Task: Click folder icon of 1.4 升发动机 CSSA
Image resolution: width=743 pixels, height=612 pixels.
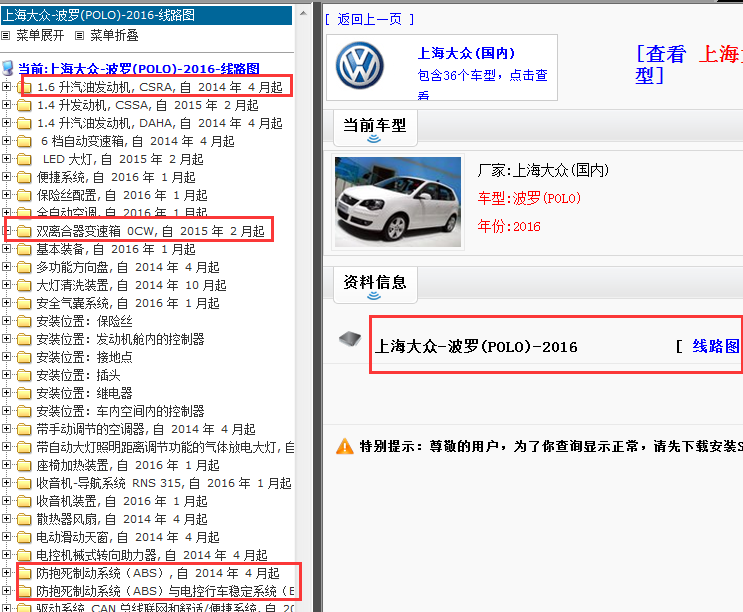Action: coord(24,105)
